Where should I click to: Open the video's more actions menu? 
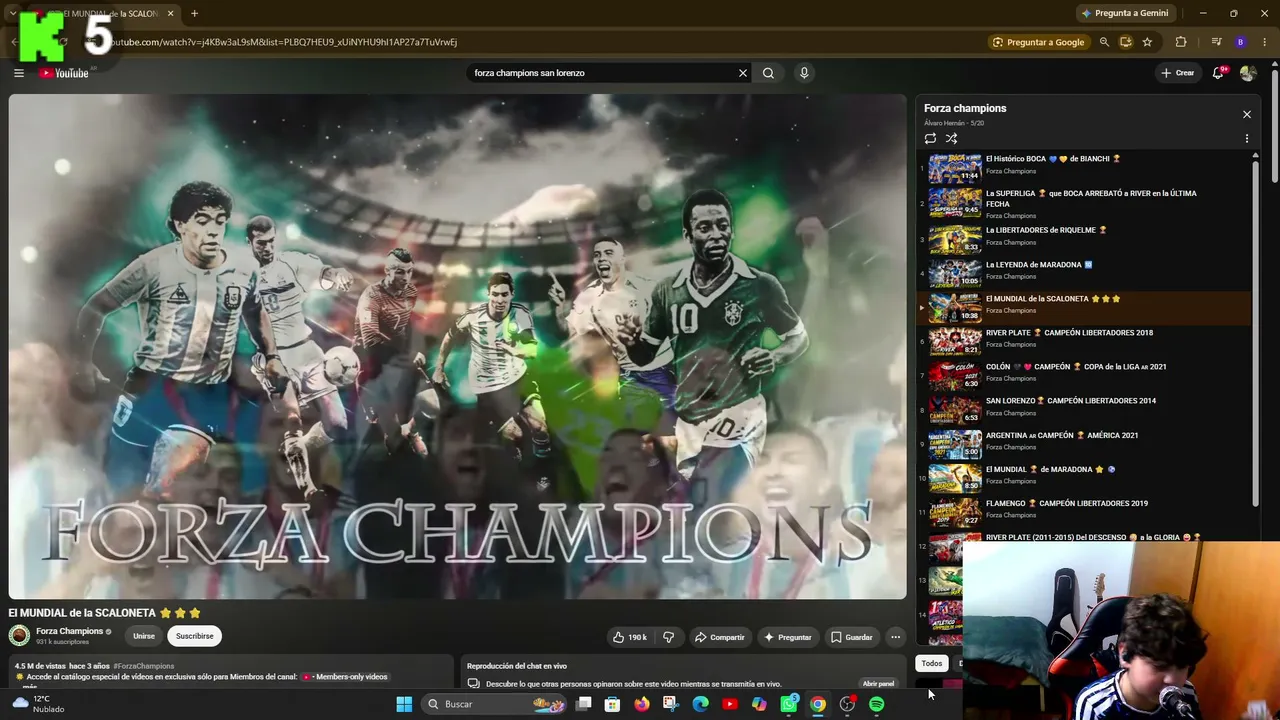pyautogui.click(x=895, y=637)
